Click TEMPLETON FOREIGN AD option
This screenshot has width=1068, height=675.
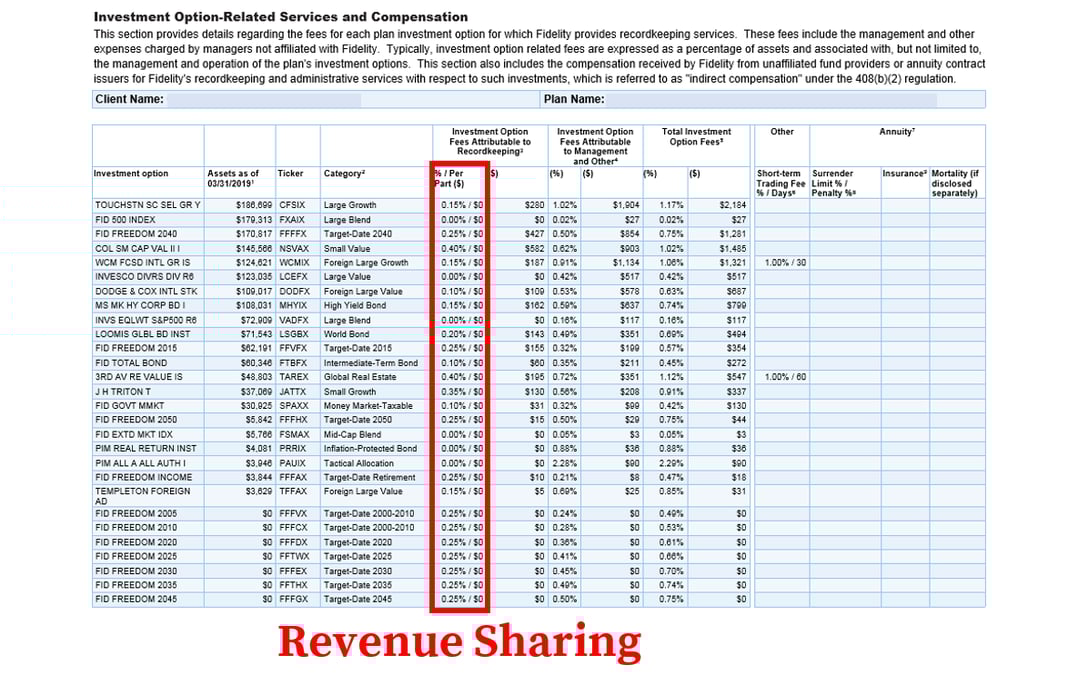click(142, 496)
